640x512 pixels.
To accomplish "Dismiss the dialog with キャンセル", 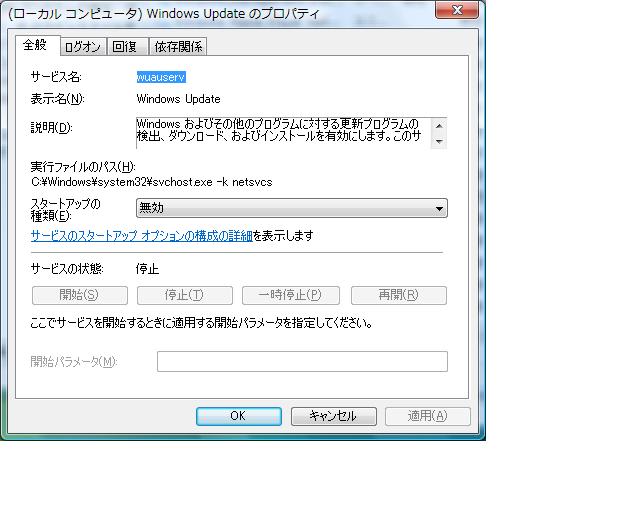I will (332, 416).
